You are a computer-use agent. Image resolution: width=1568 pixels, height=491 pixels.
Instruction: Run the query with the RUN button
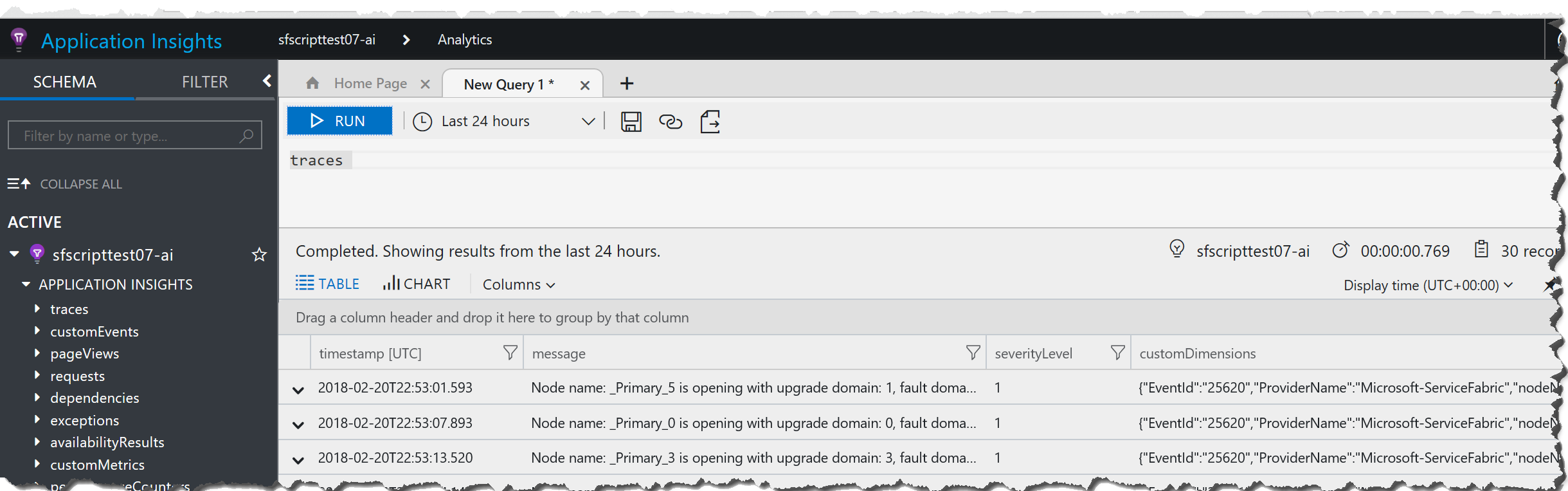339,121
